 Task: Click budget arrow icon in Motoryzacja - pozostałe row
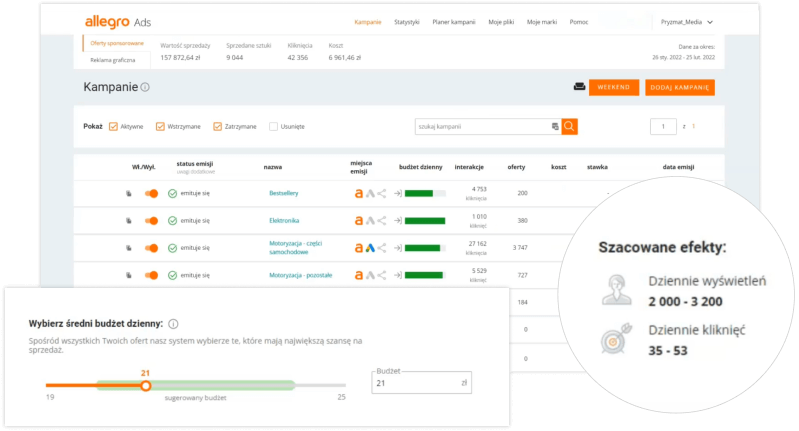coord(398,275)
